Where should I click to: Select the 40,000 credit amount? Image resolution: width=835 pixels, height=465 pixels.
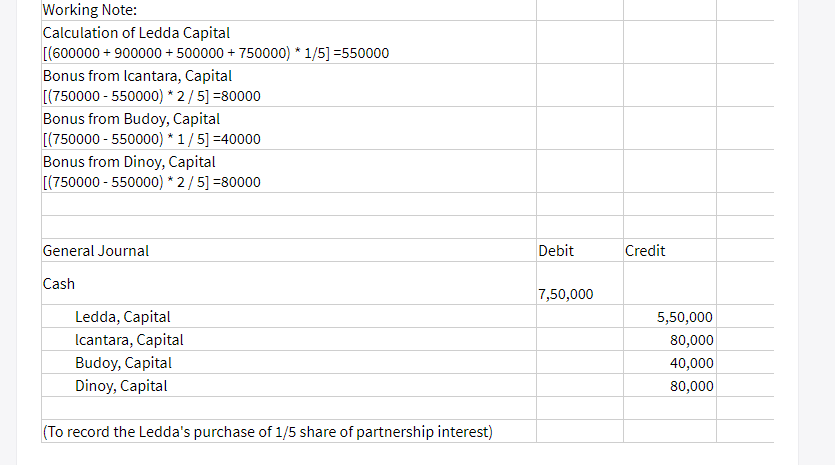tap(691, 363)
